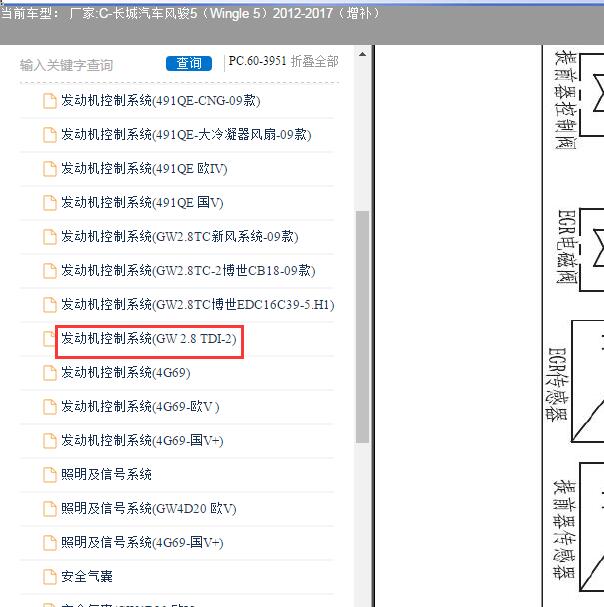Click document icon beside 491QE 欧IV
Screen dimensions: 604x607
(x=50, y=169)
